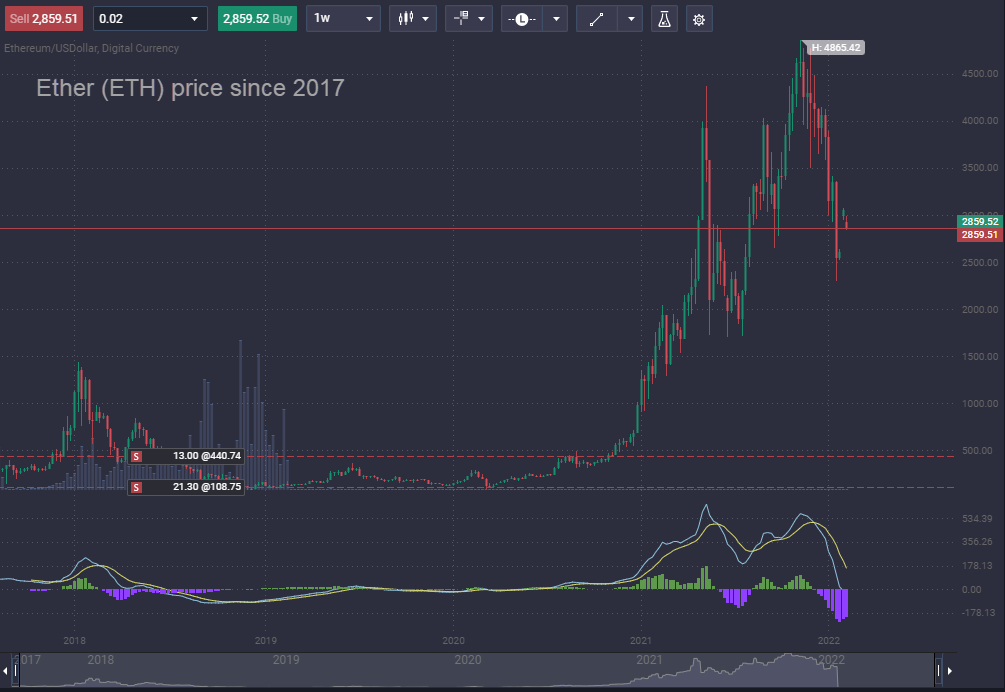Viewport: 1005px width, 692px height.
Task: Click the 2,859.52 Buy button
Action: tap(257, 18)
